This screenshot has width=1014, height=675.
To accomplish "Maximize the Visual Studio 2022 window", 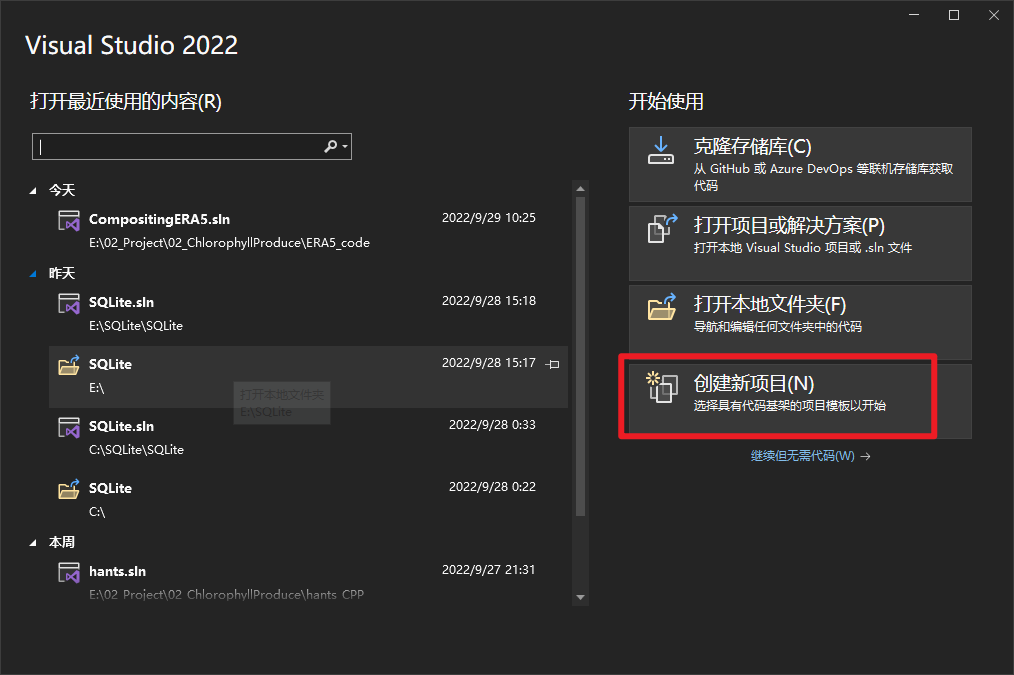I will tap(954, 15).
